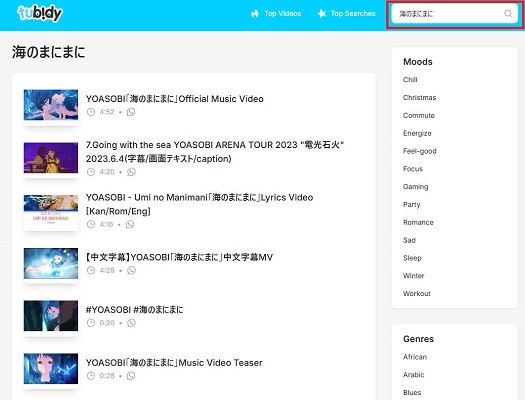
Task: Click WhatsApp share icon for Official Music Video
Action: coord(131,112)
